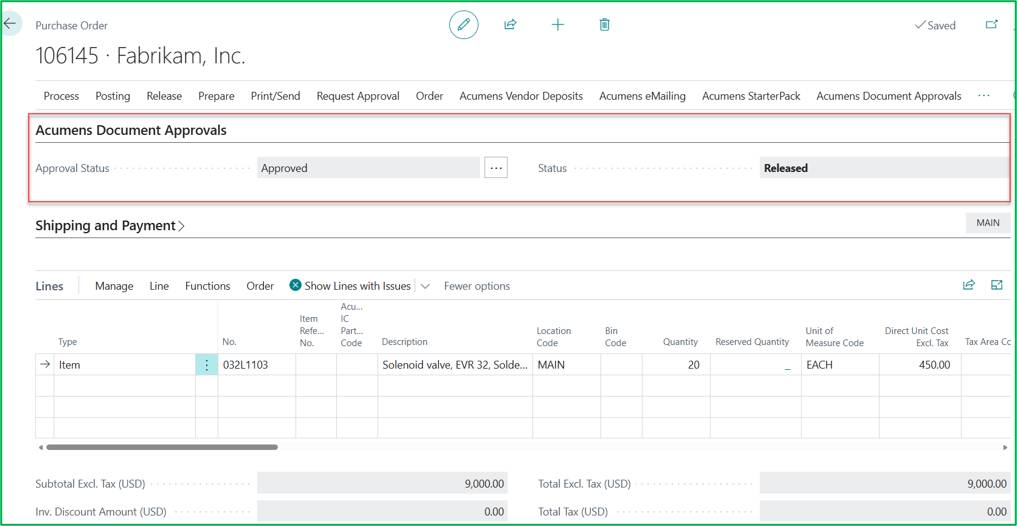Viewport: 1017px width, 526px height.
Task: Click the Saved status indicator
Action: pyautogui.click(x=935, y=25)
